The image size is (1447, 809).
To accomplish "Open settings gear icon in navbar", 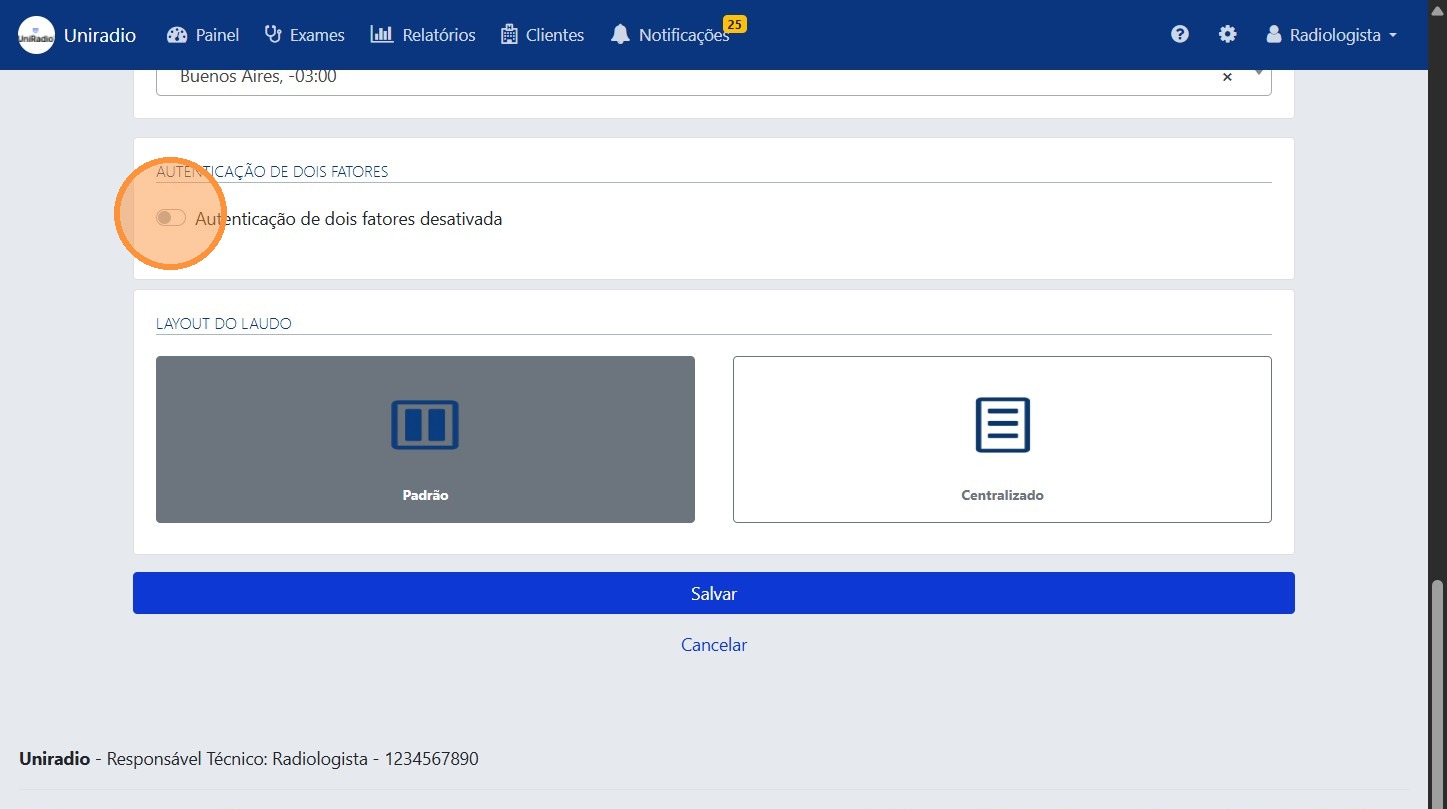I will click(1227, 35).
